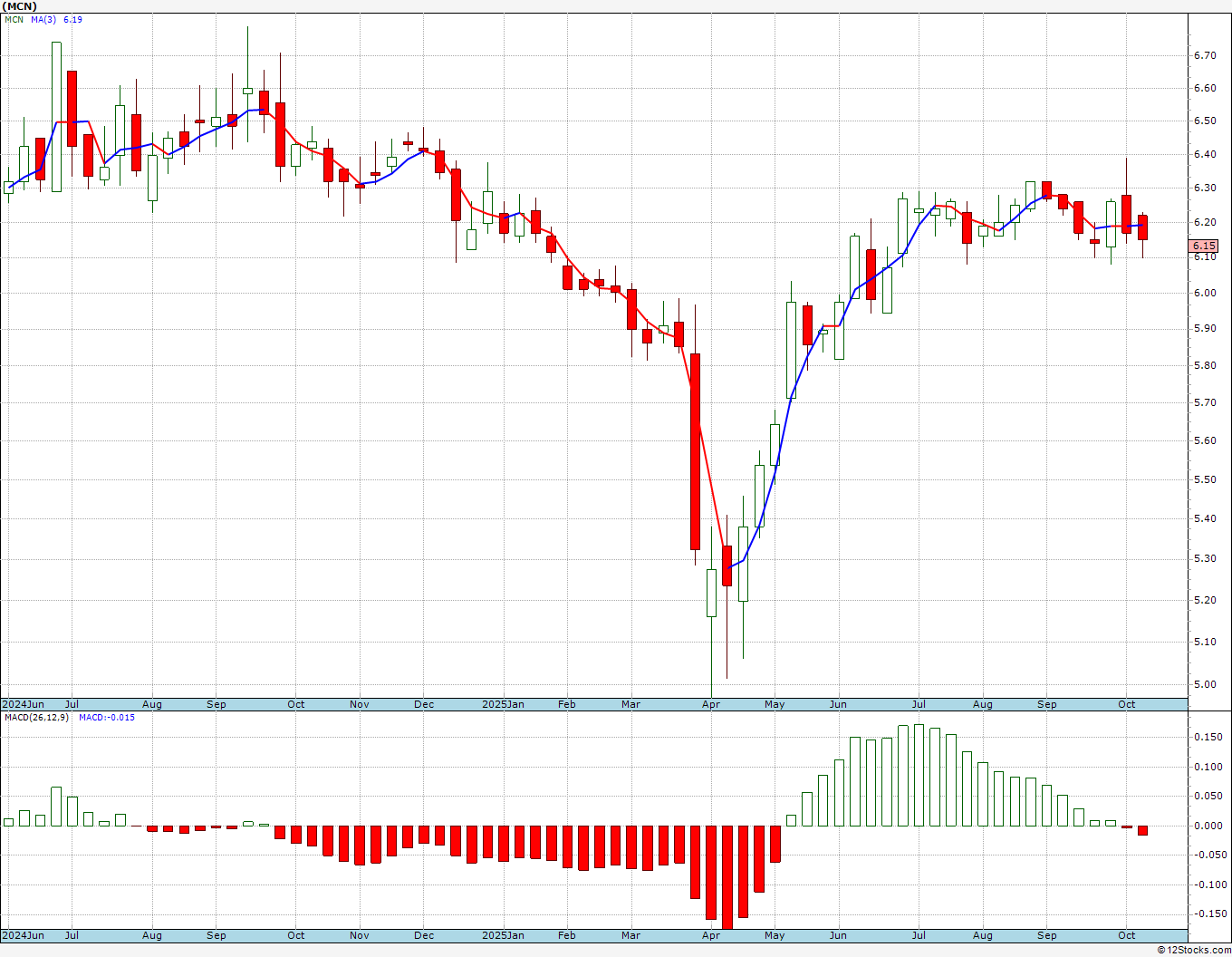Click the 0.150 MACD axis label
Viewport: 1232px width, 957px height.
(1208, 737)
